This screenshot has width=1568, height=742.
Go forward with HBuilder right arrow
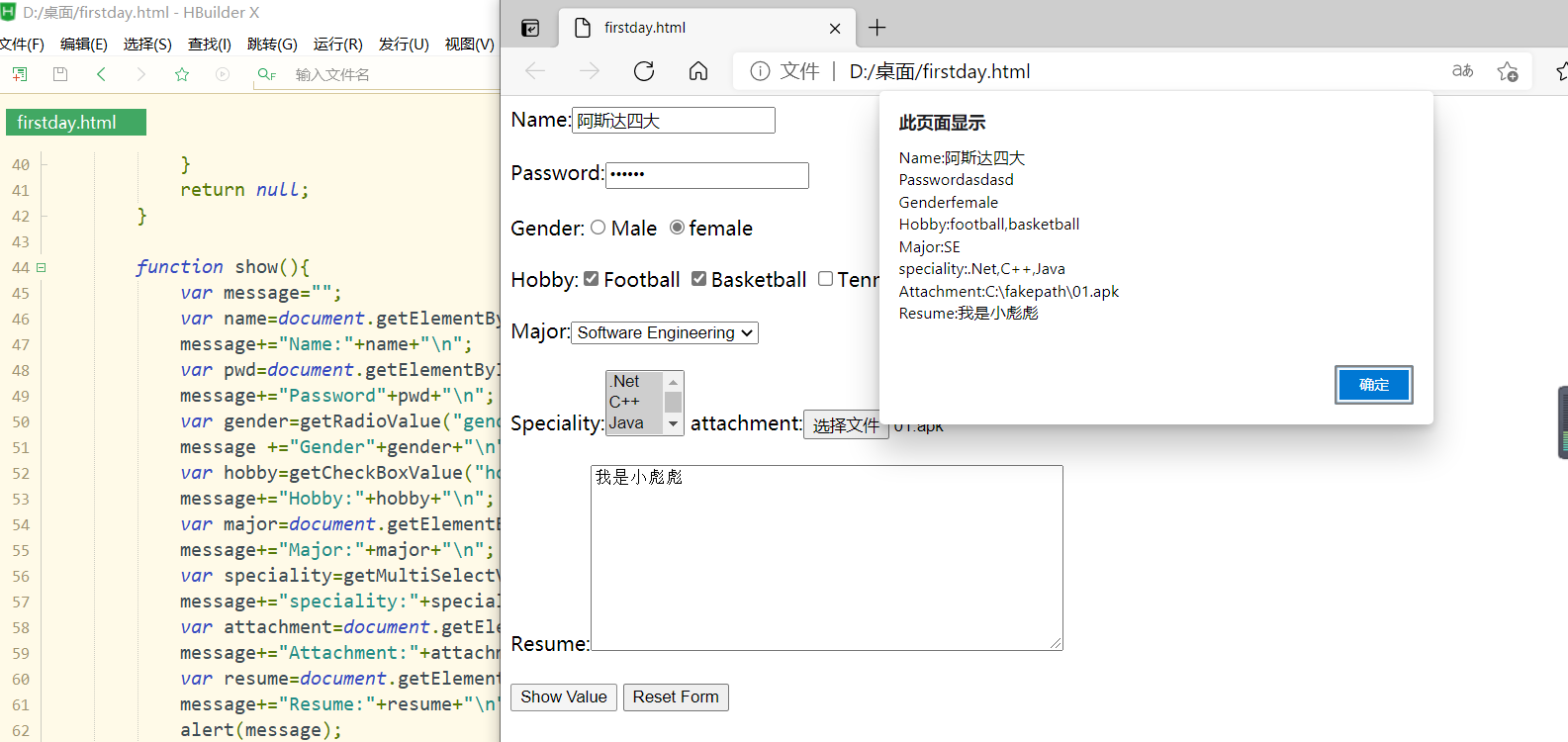[141, 74]
